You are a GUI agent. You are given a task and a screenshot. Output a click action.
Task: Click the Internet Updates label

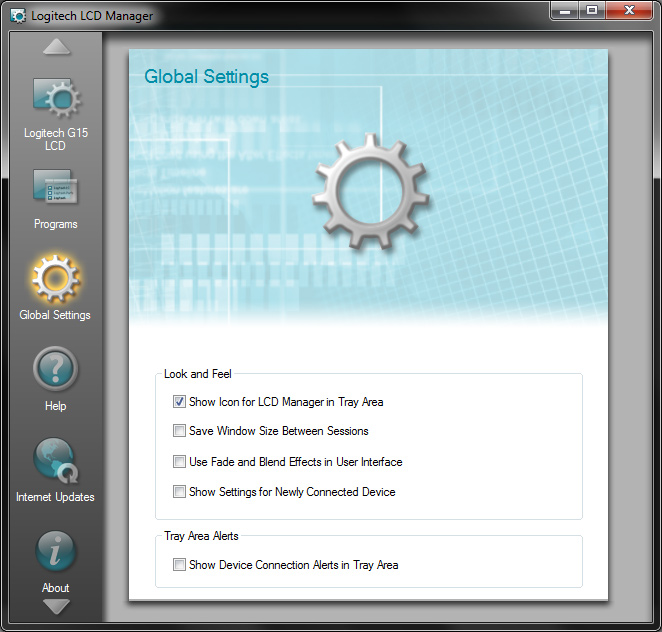[x=55, y=497]
